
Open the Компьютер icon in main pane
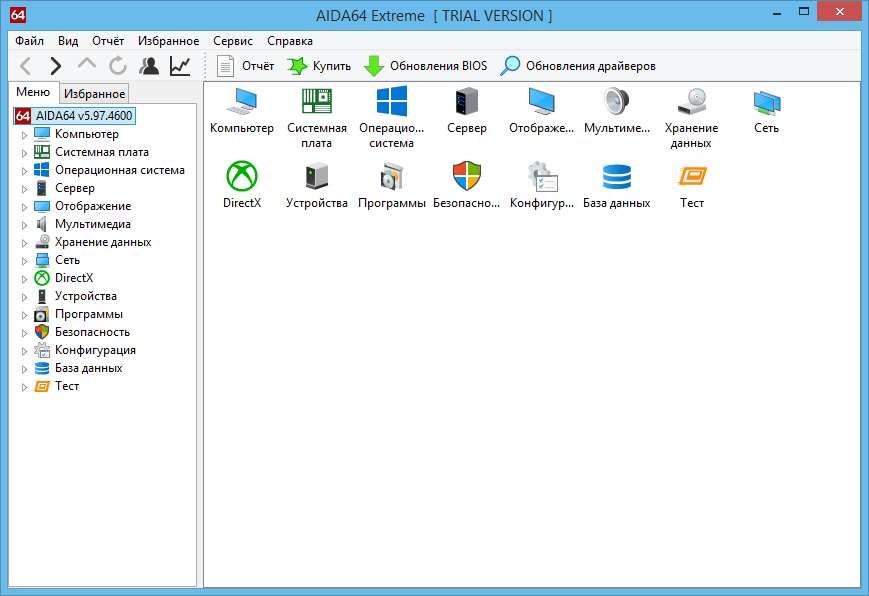tap(242, 102)
